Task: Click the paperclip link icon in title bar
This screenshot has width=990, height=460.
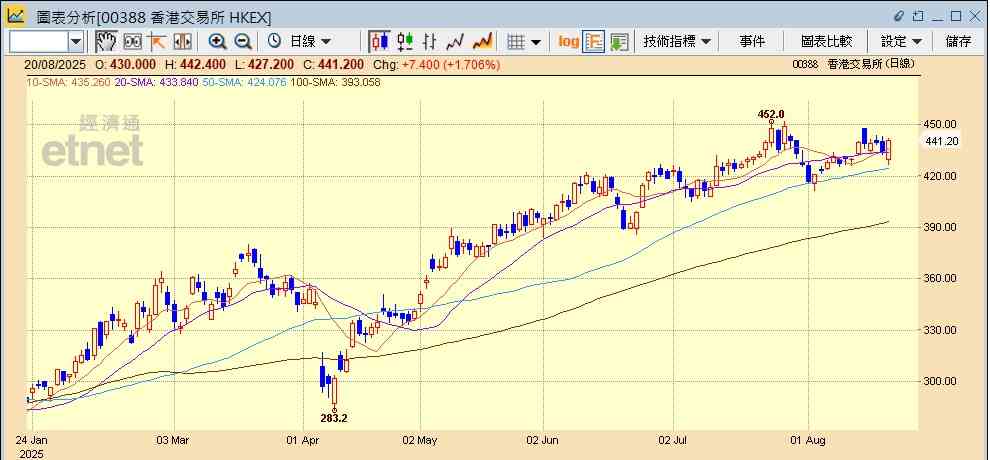Action: pyautogui.click(x=899, y=15)
